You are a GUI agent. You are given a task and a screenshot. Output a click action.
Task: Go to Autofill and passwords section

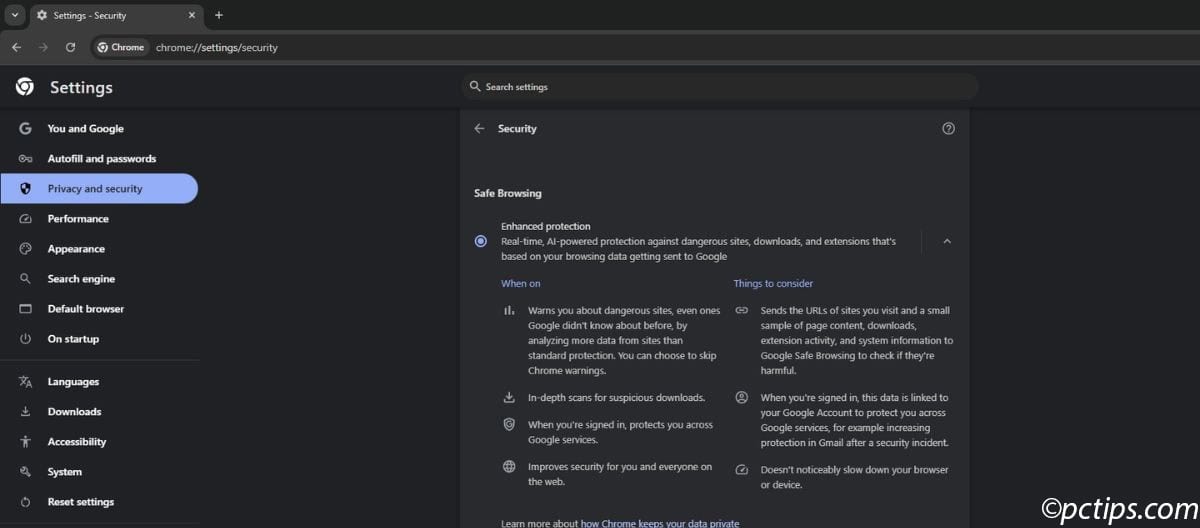(x=101, y=159)
